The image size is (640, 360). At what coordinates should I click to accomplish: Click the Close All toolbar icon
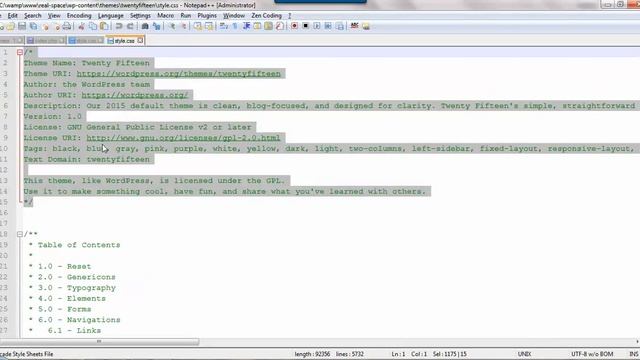pos(57,26)
